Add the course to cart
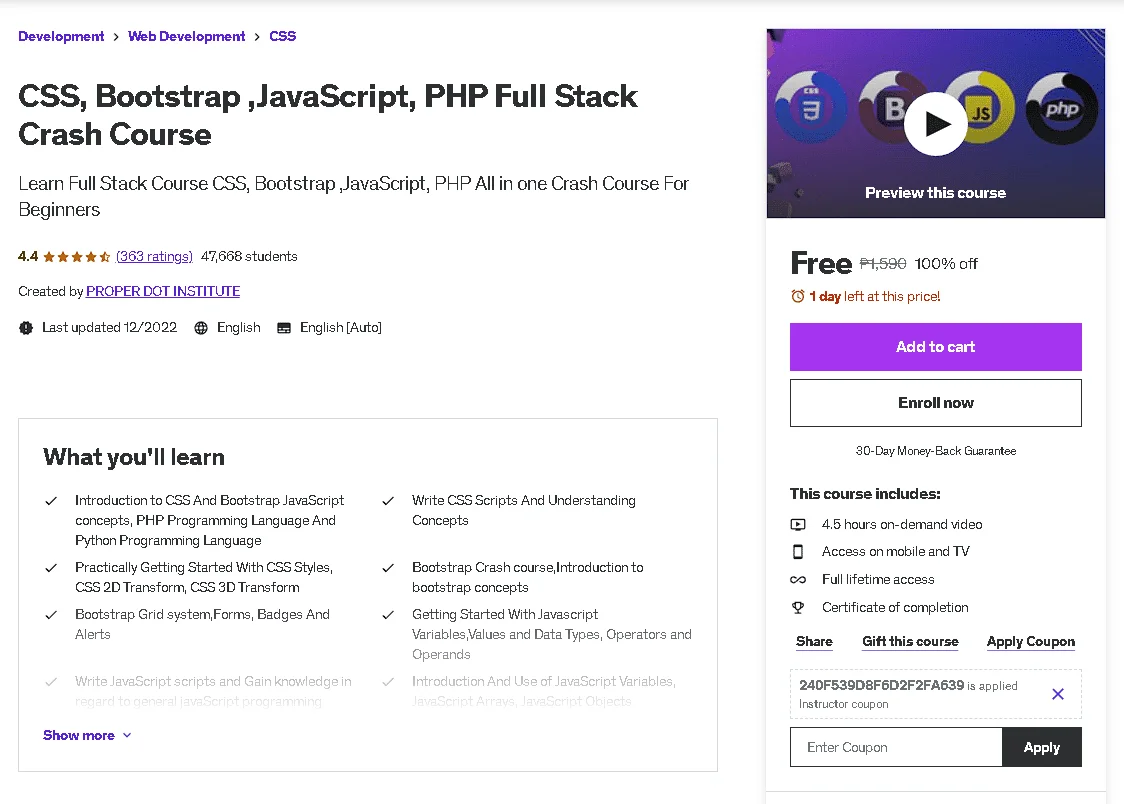The image size is (1124, 804). click(935, 347)
